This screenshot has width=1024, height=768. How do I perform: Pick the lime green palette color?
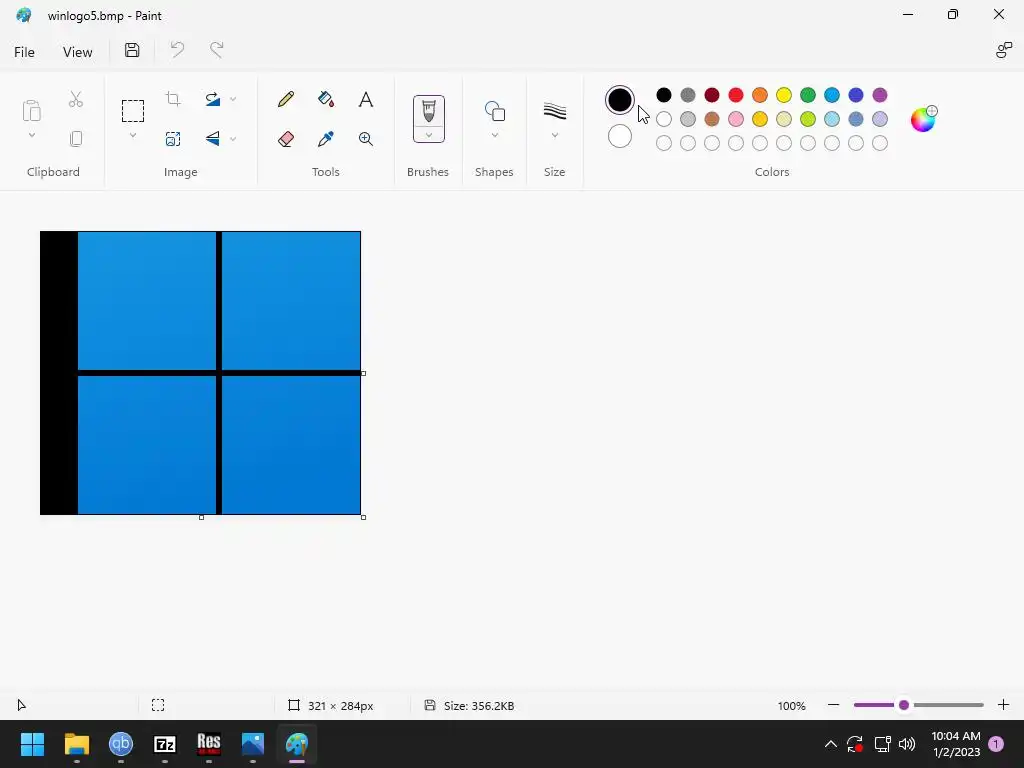[808, 119]
